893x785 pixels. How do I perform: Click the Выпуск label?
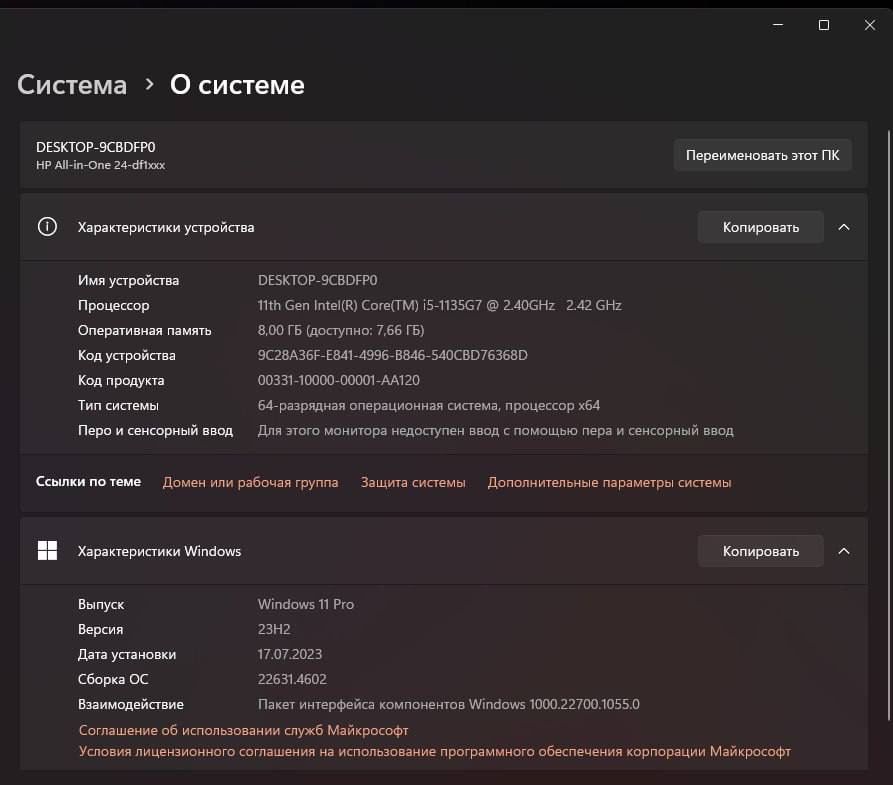tap(101, 604)
